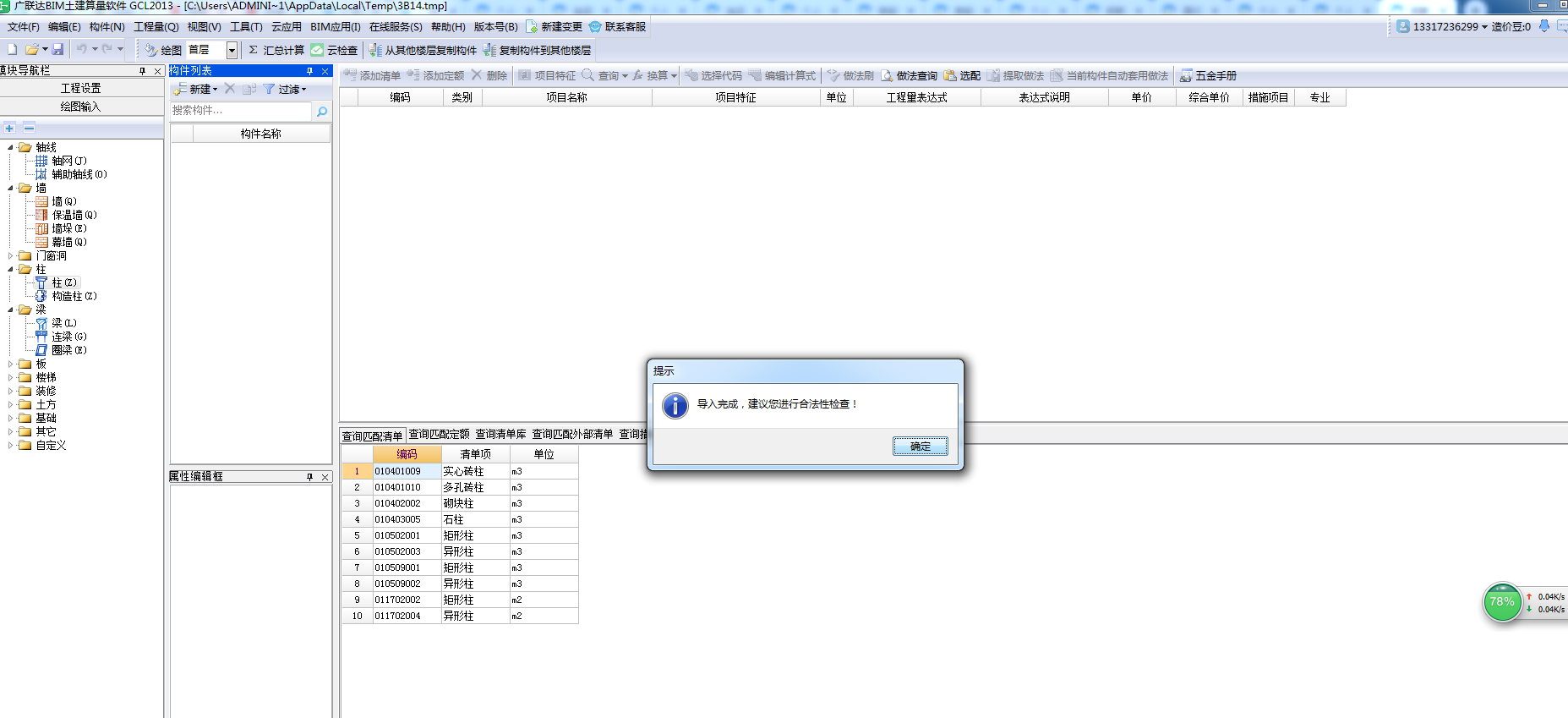The width and height of the screenshot is (1568, 718).
Task: Click the search magnifier icon
Action: [322, 112]
